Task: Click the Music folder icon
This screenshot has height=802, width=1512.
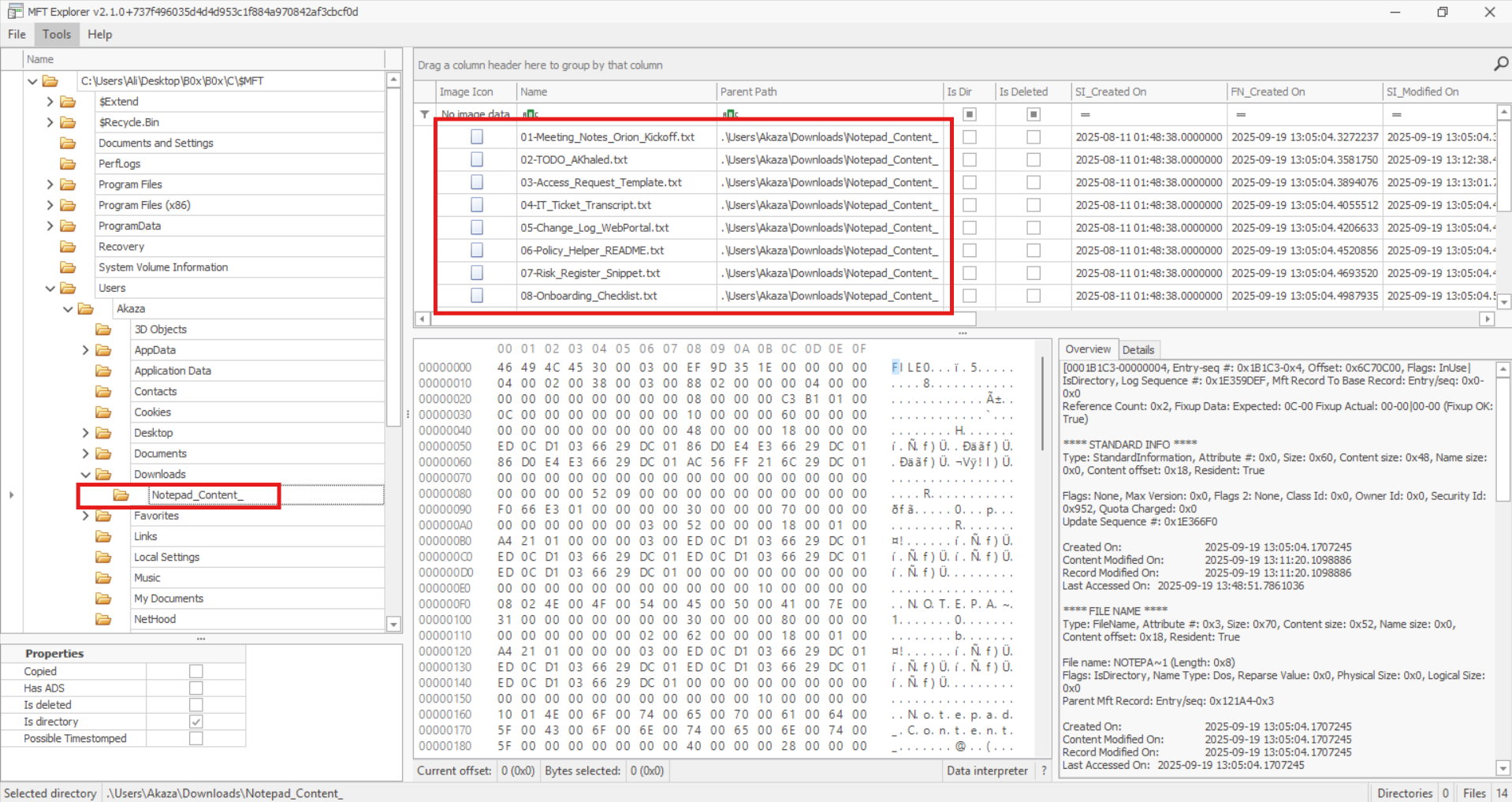Action: coord(103,577)
